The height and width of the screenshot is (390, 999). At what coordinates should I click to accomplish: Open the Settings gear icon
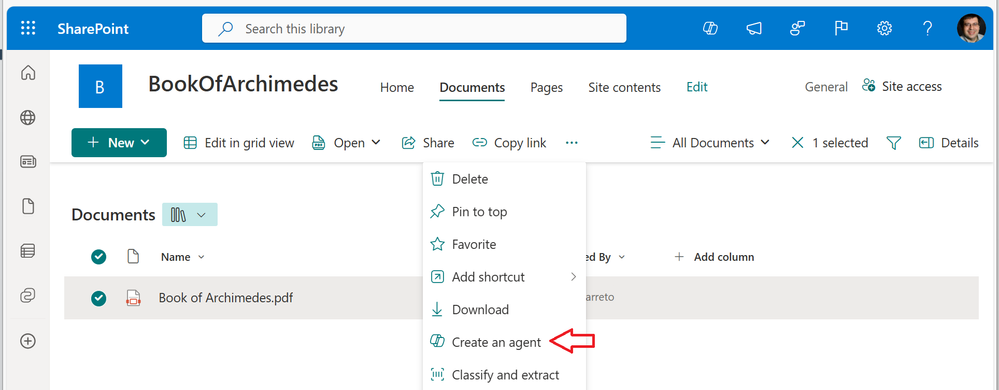click(884, 29)
